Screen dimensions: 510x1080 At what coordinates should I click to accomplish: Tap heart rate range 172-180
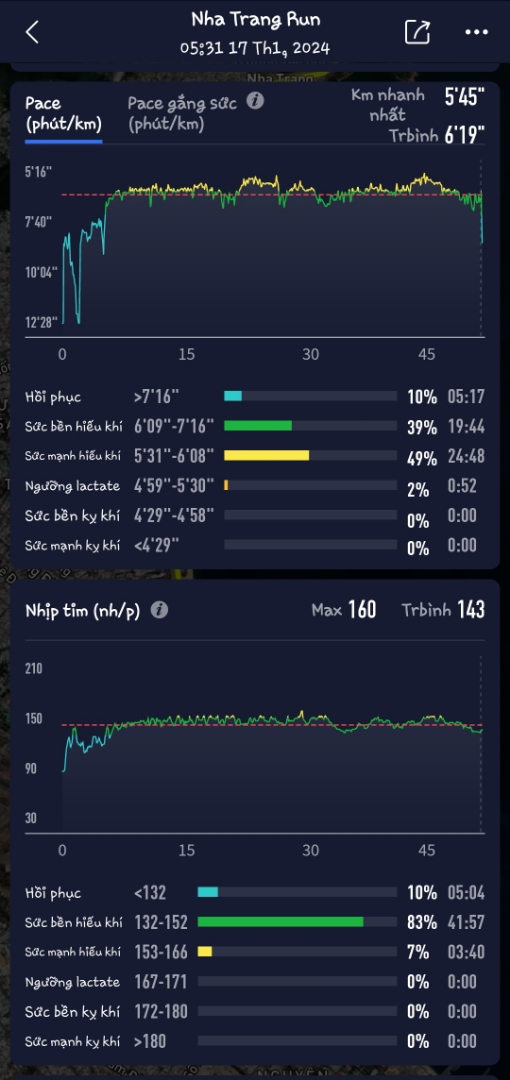coord(161,1011)
